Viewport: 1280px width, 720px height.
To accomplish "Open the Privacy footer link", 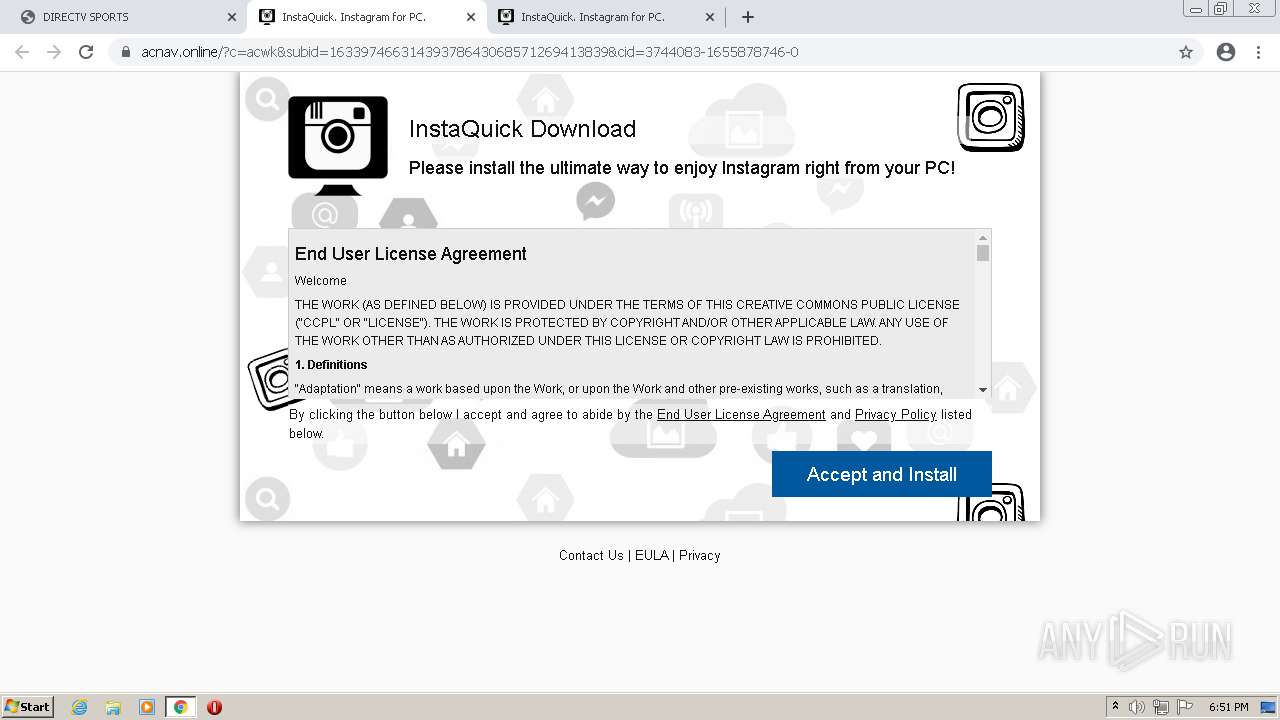I will [x=699, y=555].
